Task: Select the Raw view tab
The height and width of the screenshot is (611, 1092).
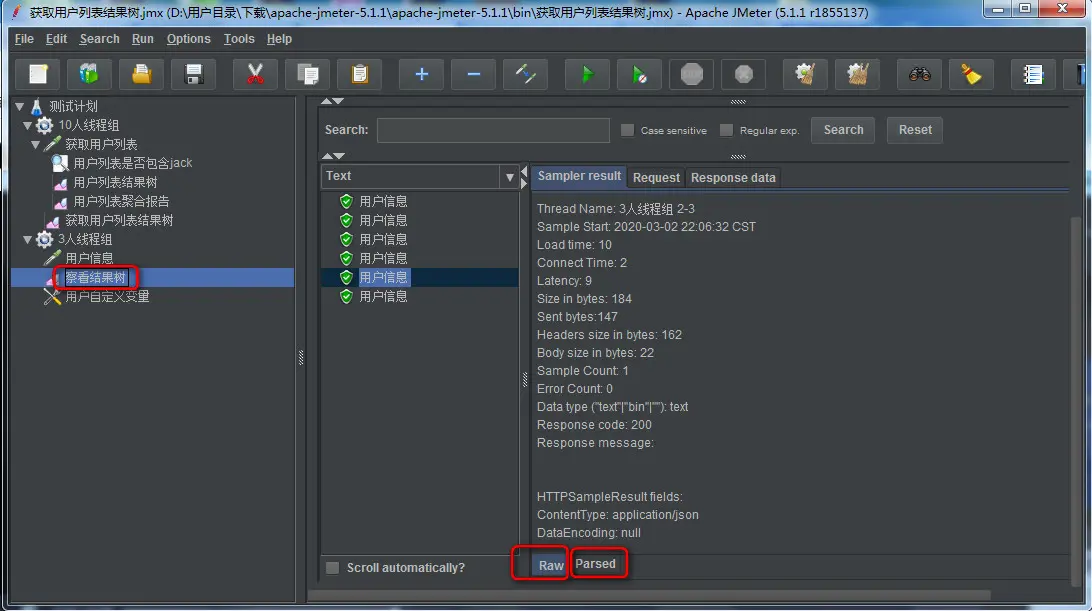Action: pyautogui.click(x=551, y=565)
